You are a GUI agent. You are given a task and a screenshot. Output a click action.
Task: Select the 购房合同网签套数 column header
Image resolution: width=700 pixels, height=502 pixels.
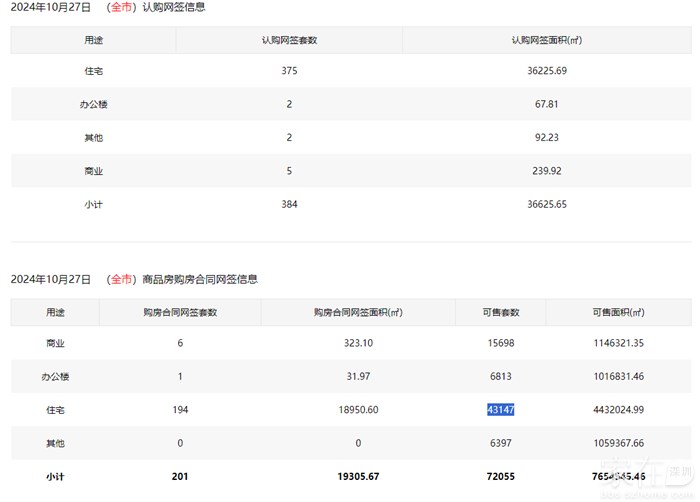click(180, 312)
